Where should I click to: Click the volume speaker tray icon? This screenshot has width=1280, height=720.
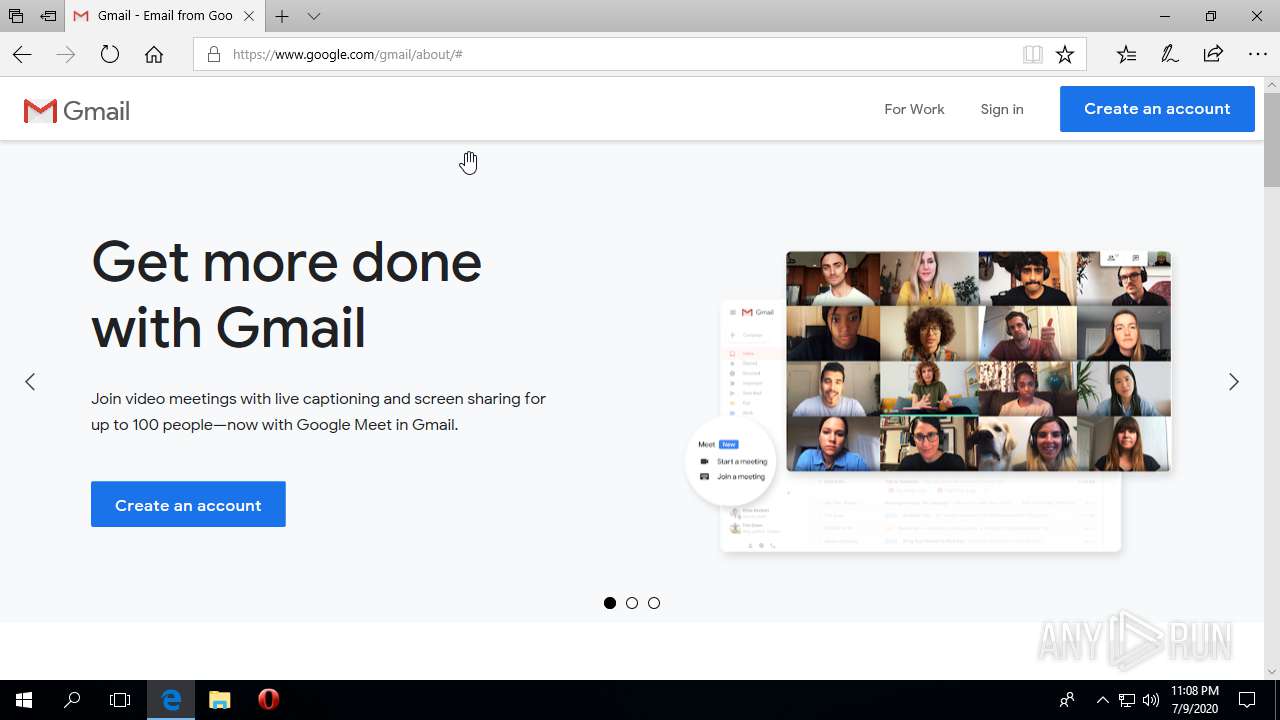pyautogui.click(x=1151, y=700)
